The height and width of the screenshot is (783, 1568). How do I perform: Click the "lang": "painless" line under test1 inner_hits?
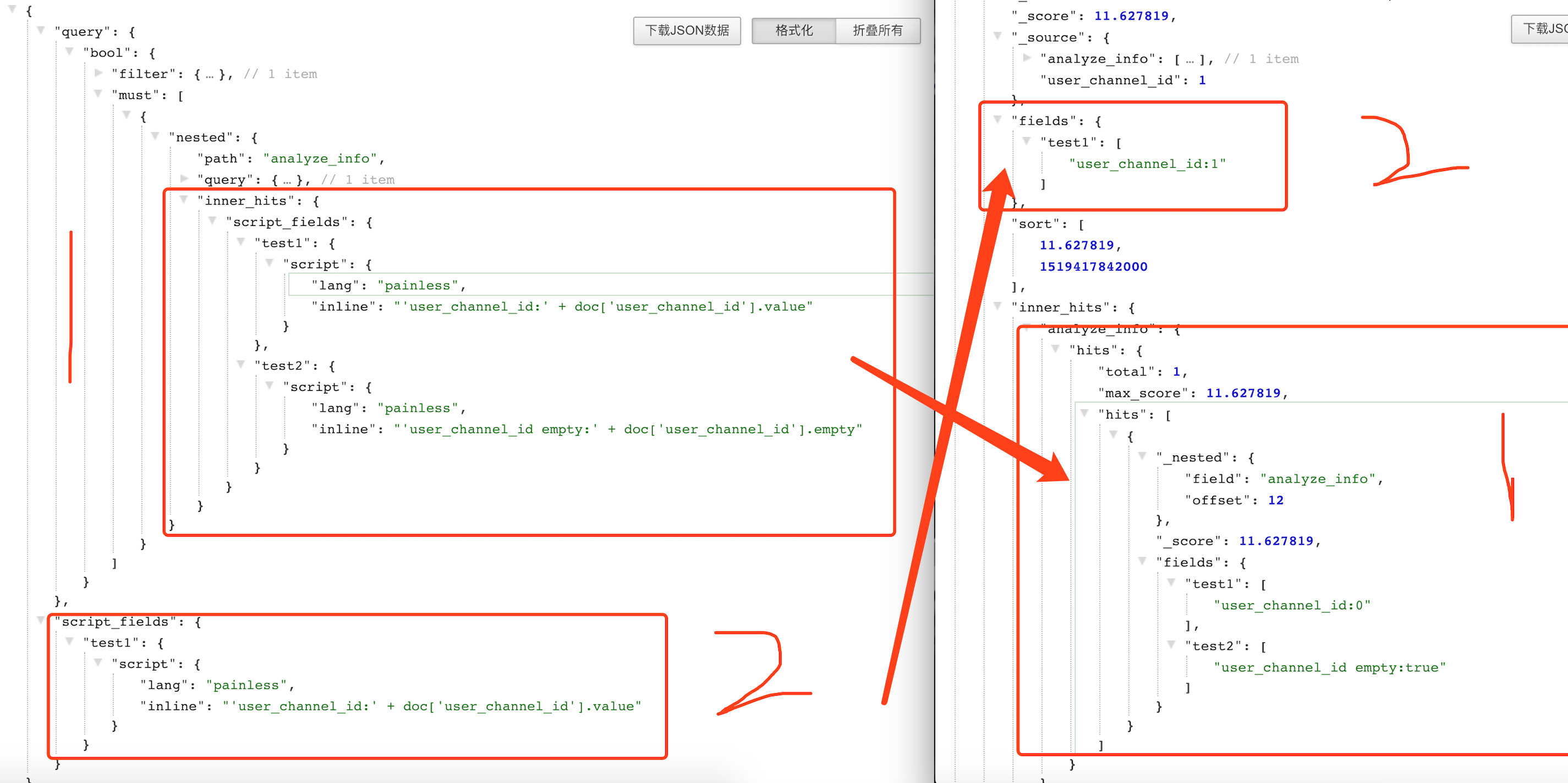[x=388, y=285]
